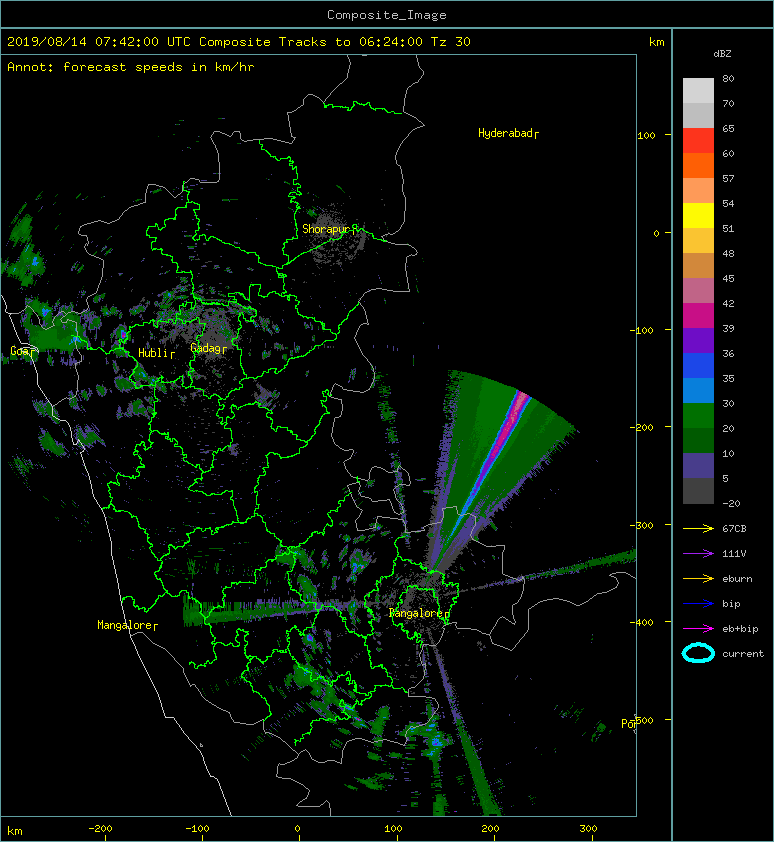The image size is (774, 842).
Task: Select the dark gray swatch between 5 and -20
Action: (x=698, y=491)
